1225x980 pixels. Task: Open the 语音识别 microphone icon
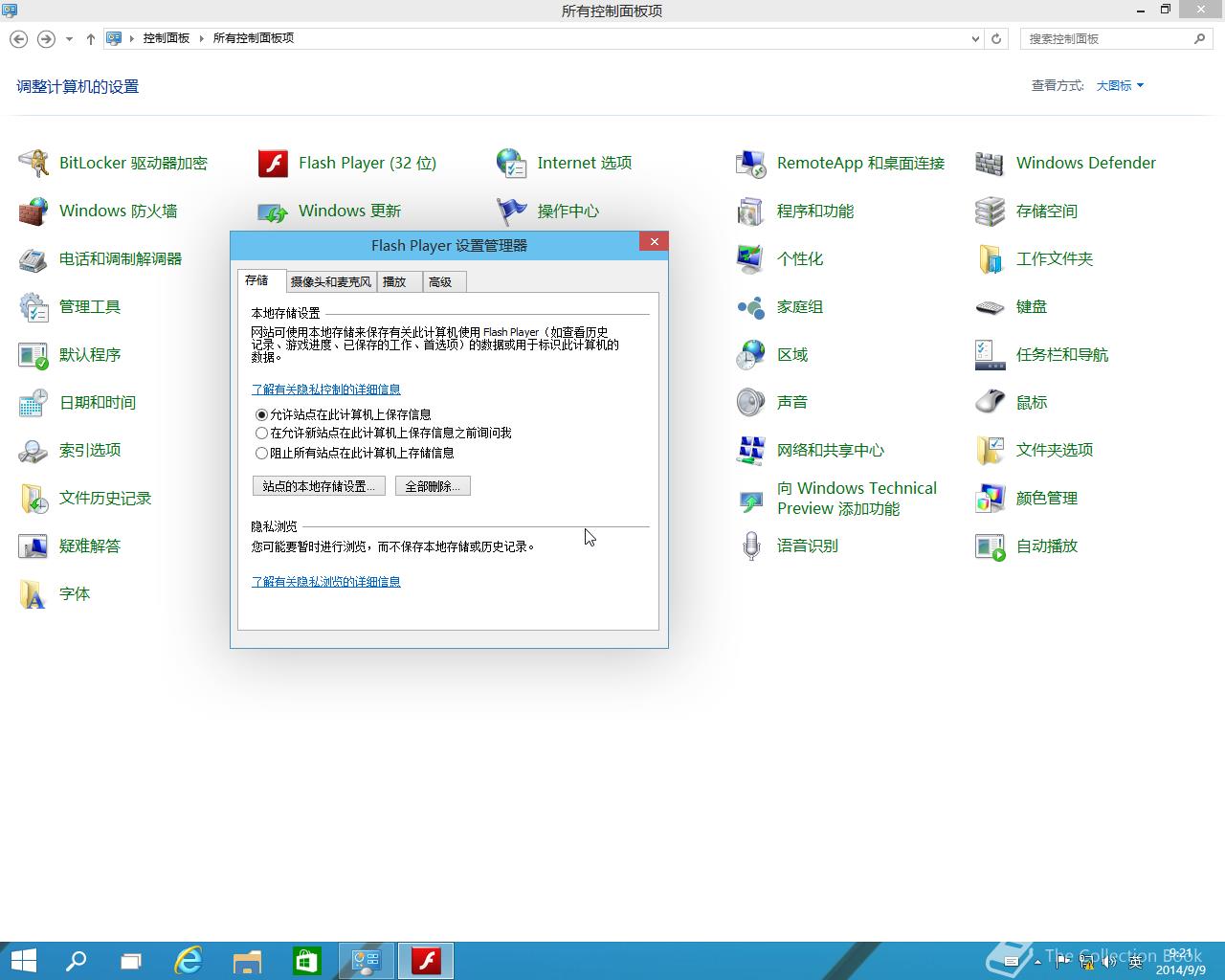(751, 546)
